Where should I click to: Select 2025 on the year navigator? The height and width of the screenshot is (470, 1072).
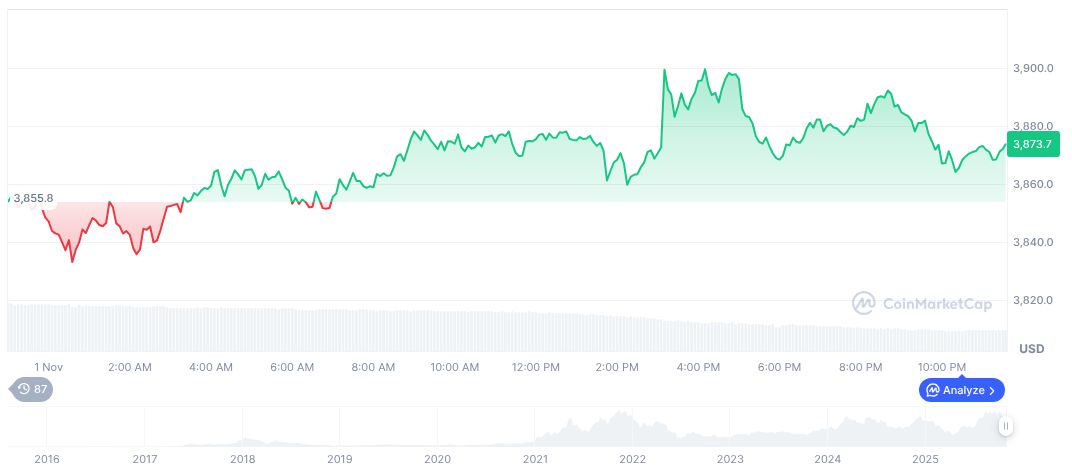pos(925,459)
